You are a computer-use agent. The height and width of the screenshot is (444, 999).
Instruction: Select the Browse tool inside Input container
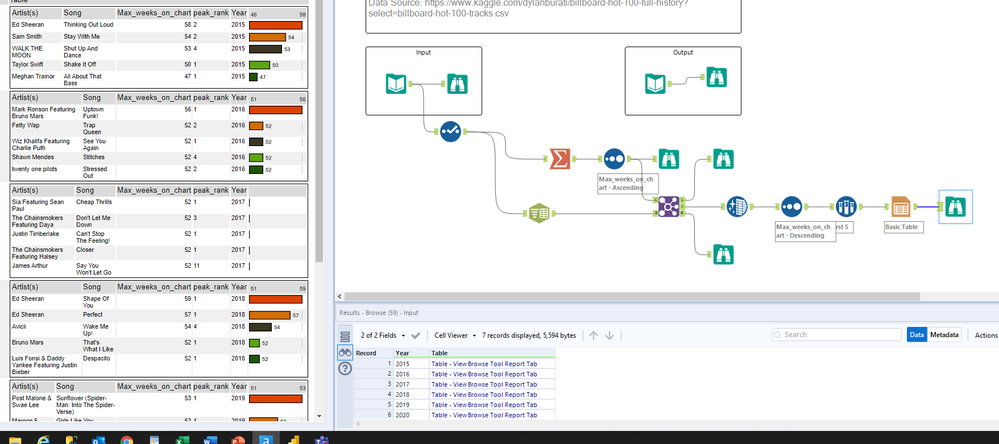point(457,84)
